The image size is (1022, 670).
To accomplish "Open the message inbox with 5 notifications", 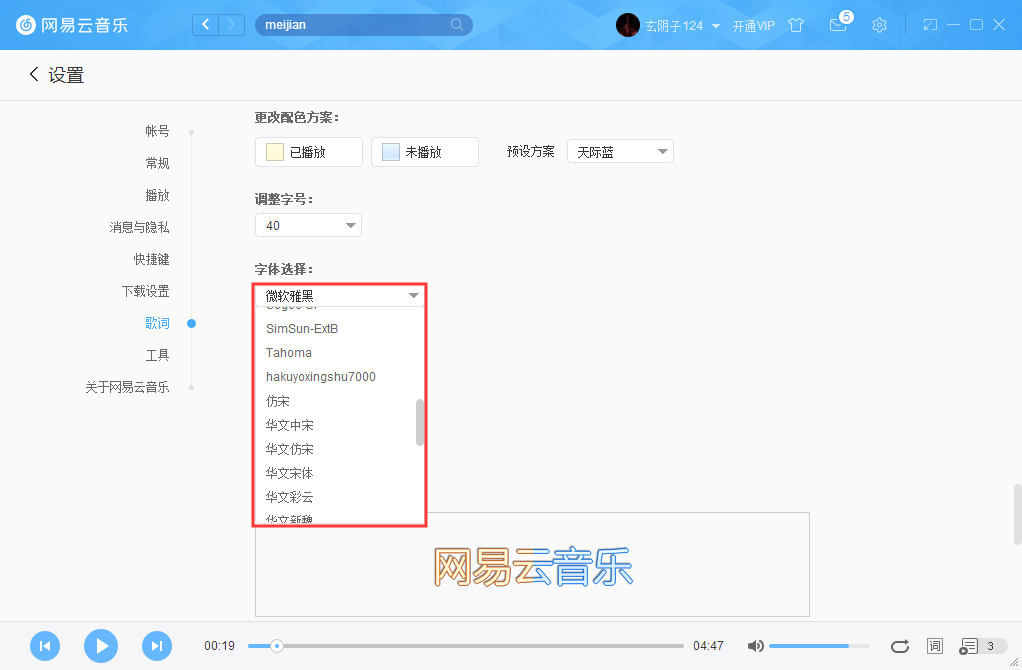I will coord(838,25).
